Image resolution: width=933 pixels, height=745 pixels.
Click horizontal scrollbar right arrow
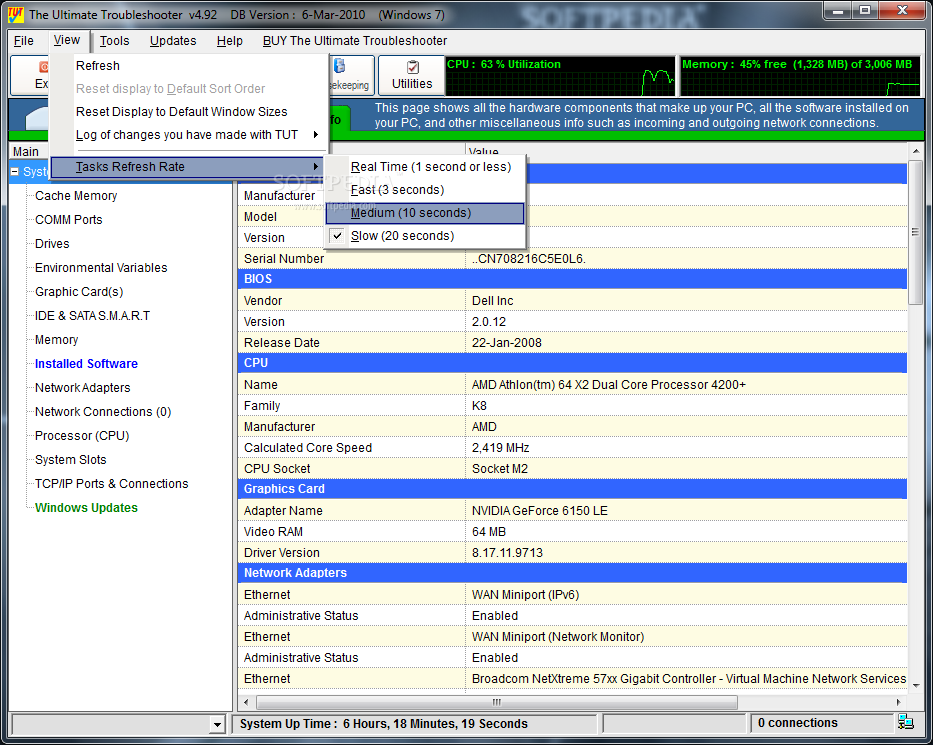click(899, 702)
